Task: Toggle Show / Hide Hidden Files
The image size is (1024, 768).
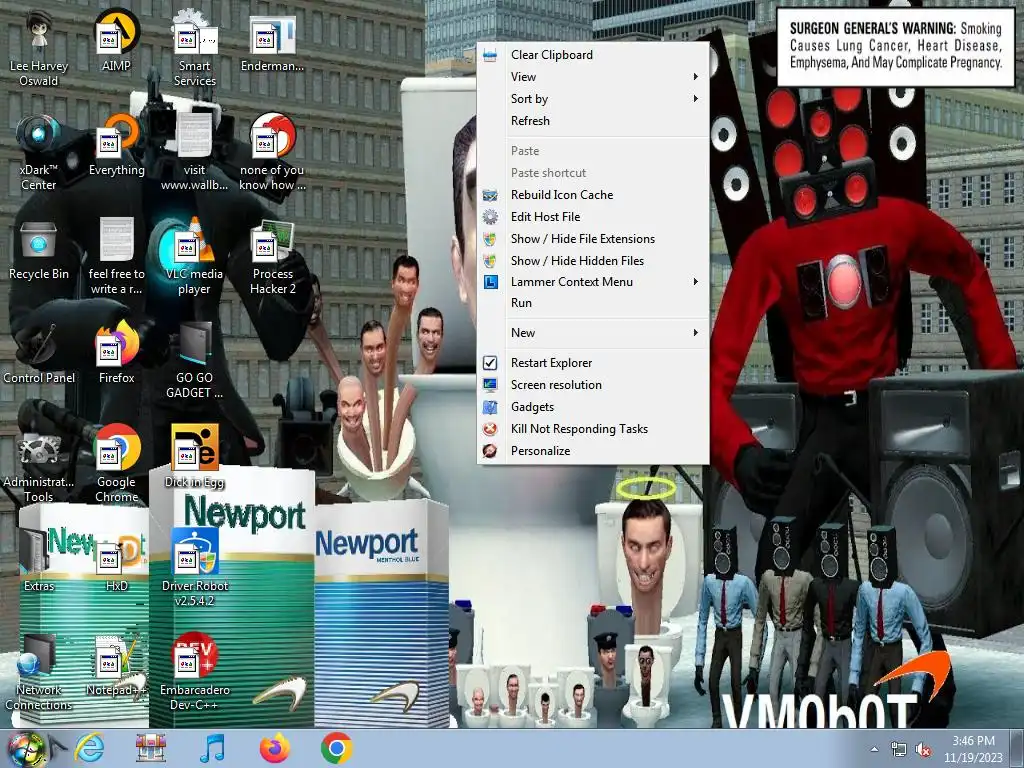Action: click(593, 261)
